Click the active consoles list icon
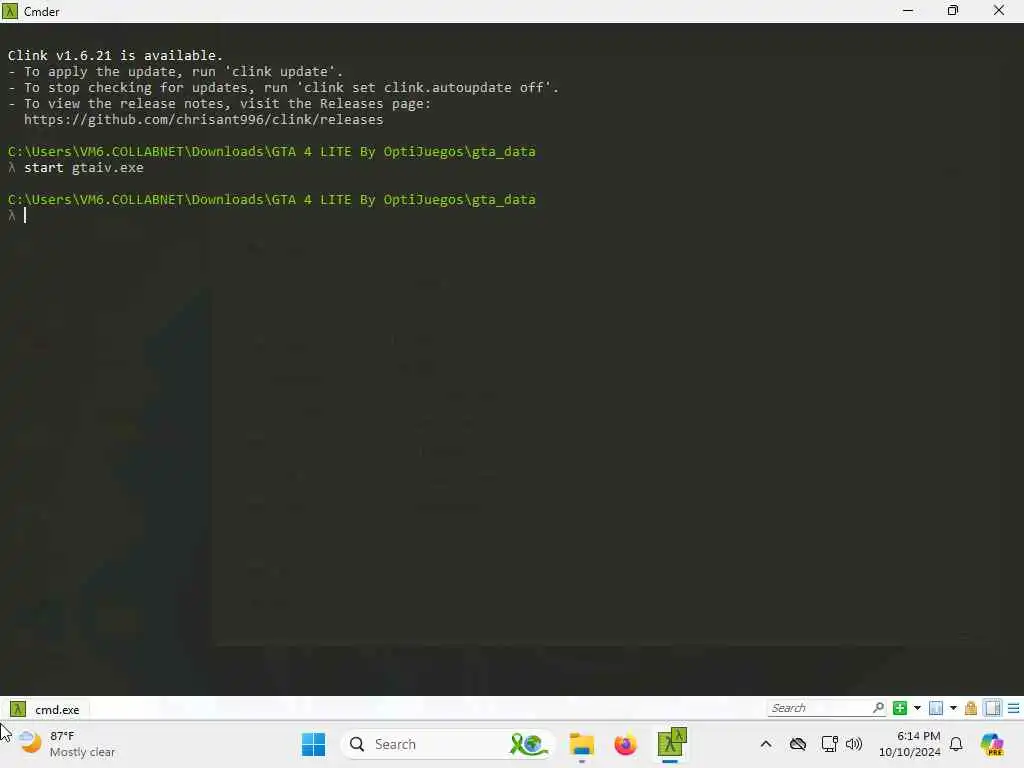This screenshot has height=768, width=1024. point(936,708)
